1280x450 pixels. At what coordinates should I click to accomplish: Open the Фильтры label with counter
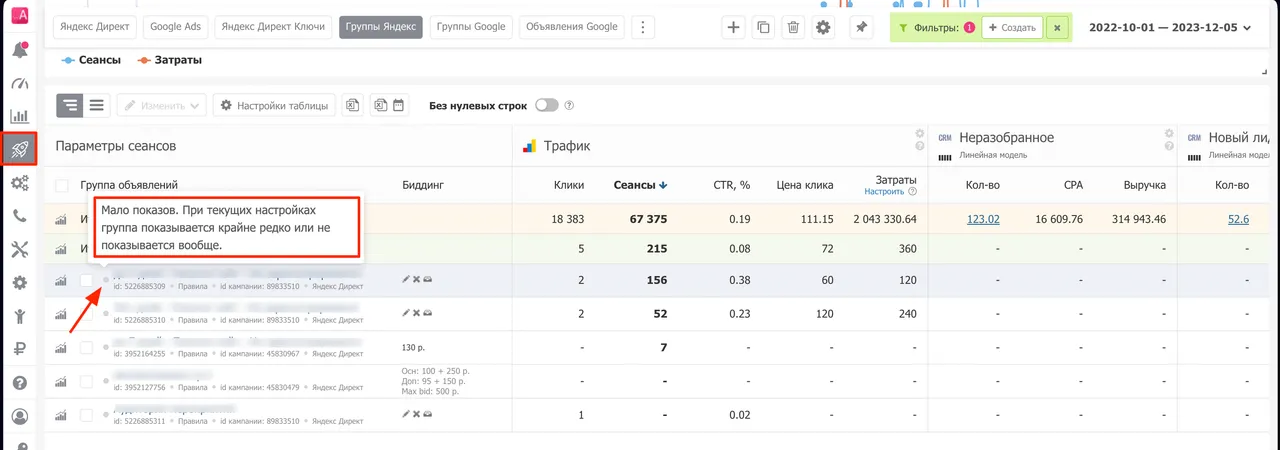coord(937,28)
